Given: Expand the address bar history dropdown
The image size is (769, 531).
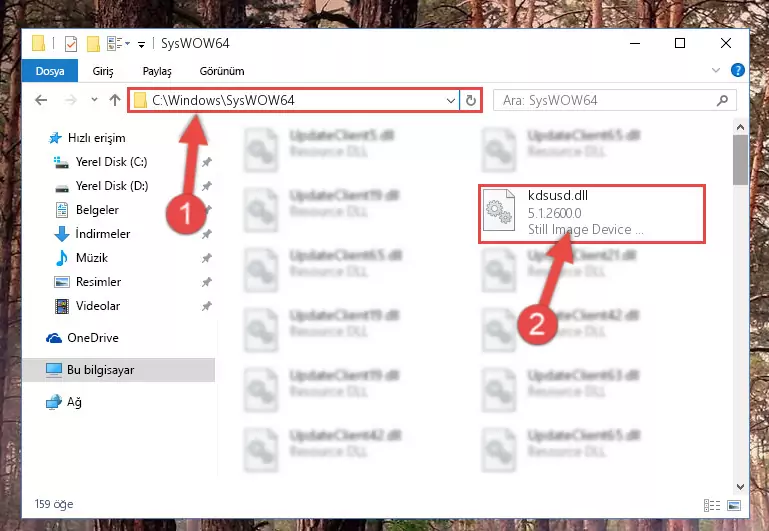Looking at the screenshot, I should coord(451,101).
